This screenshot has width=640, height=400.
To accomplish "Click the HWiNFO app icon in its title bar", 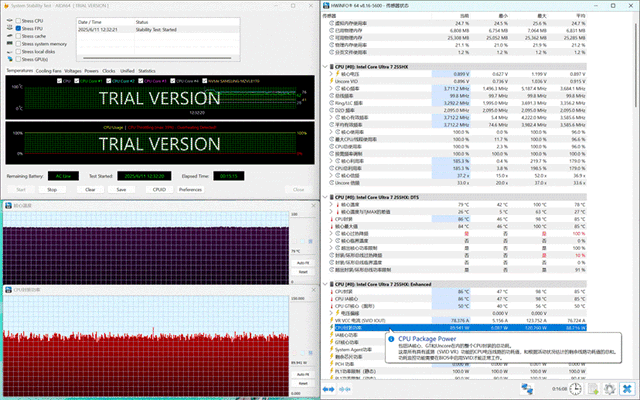I will click(326, 6).
